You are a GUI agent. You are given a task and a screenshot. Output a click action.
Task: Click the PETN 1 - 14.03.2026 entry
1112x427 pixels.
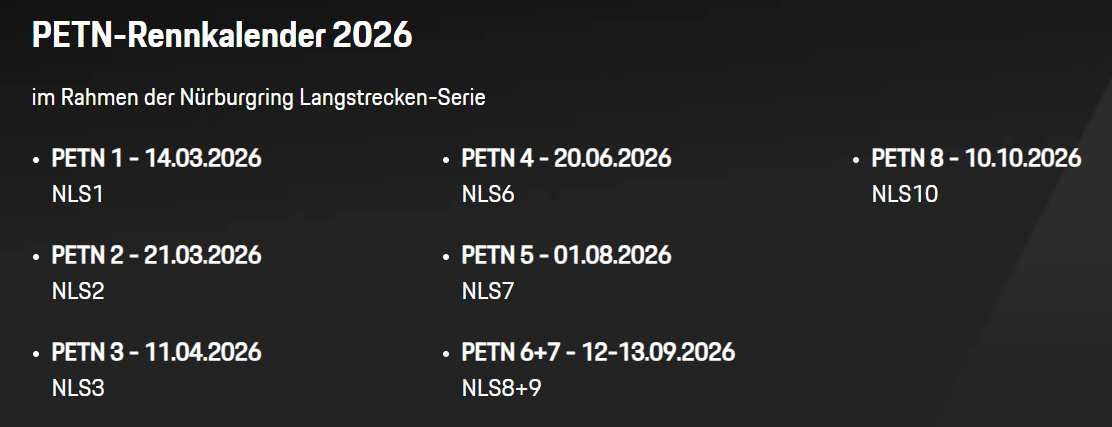click(x=156, y=158)
